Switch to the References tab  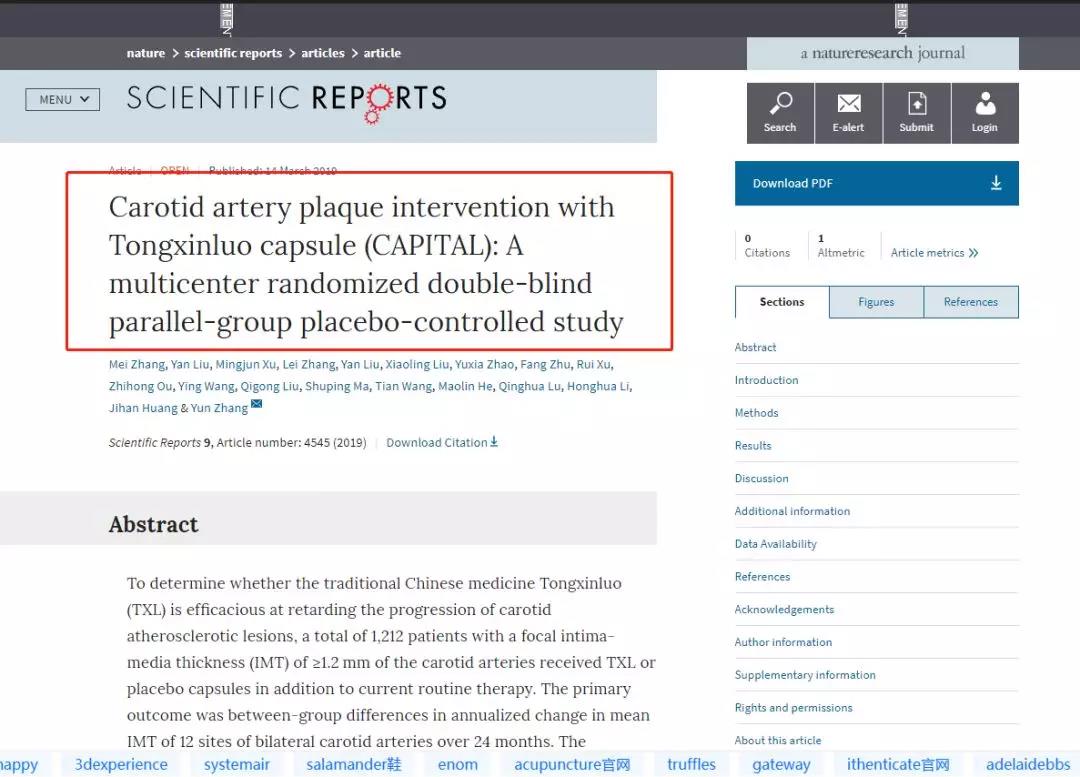[970, 302]
